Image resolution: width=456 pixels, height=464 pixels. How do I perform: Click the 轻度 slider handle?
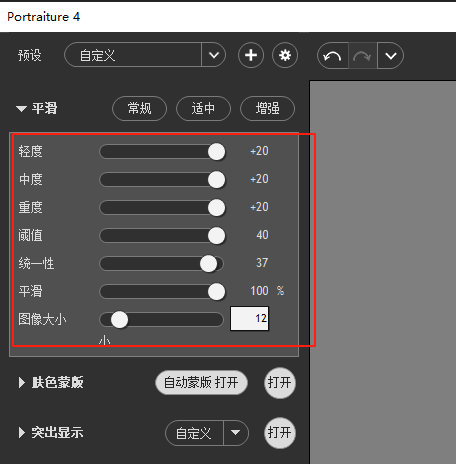216,152
